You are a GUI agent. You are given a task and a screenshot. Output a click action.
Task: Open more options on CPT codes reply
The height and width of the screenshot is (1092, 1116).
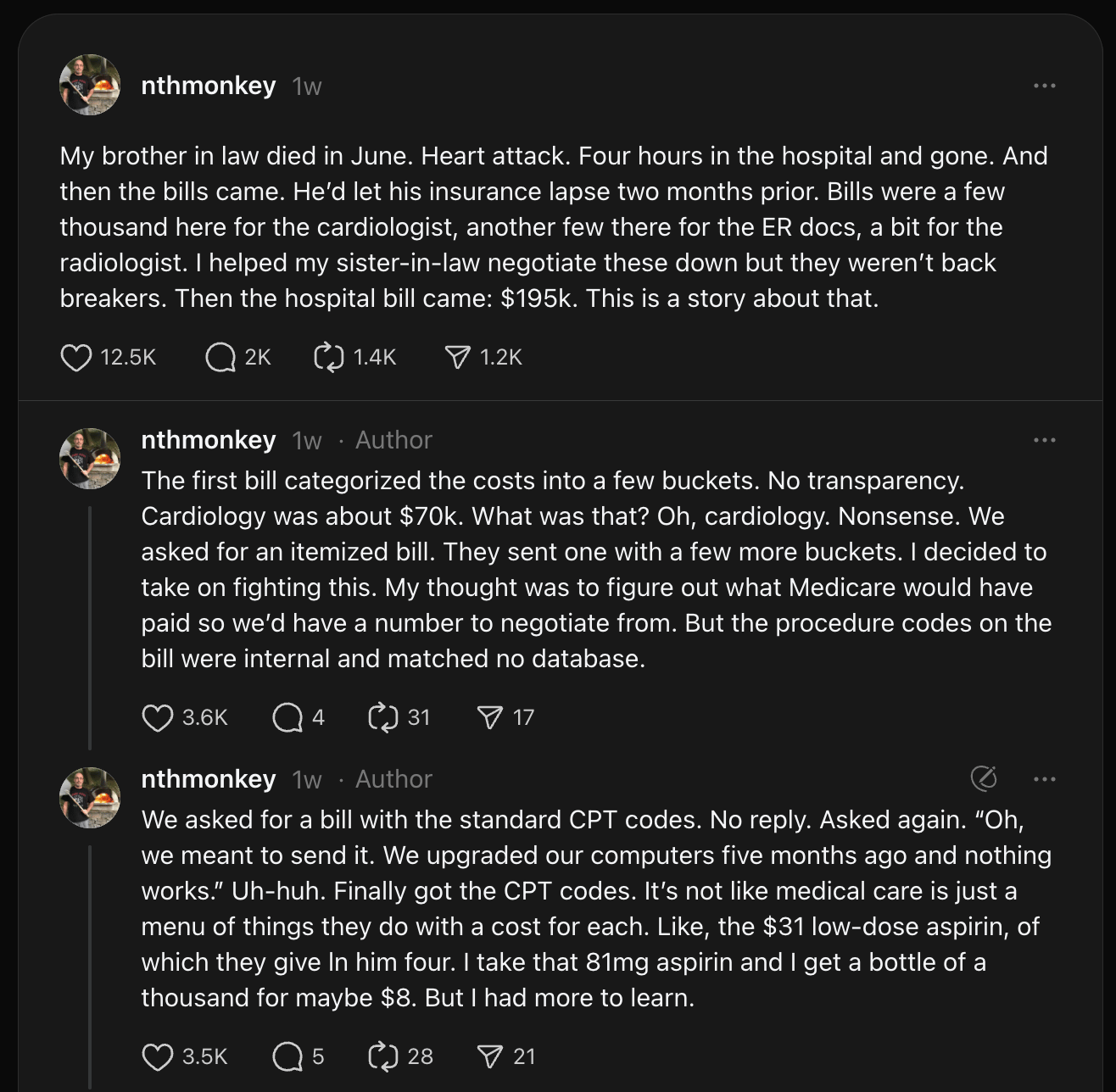(x=1044, y=779)
